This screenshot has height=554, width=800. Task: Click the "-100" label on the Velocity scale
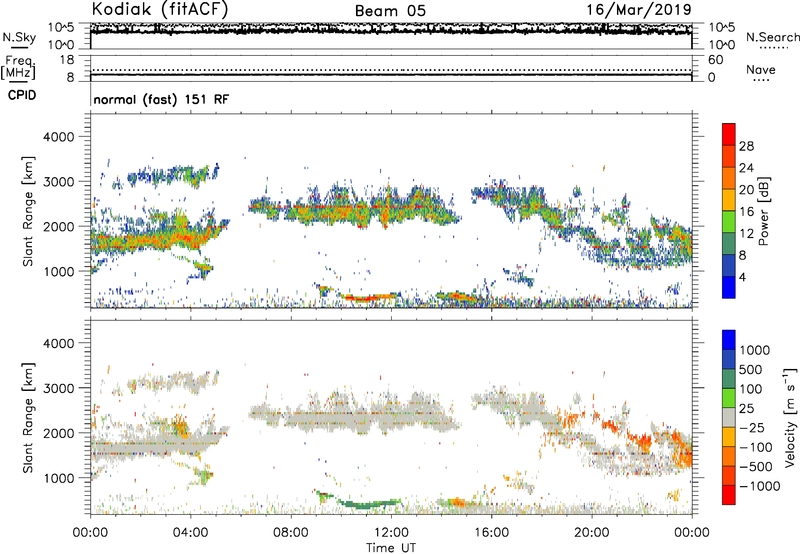tap(756, 447)
